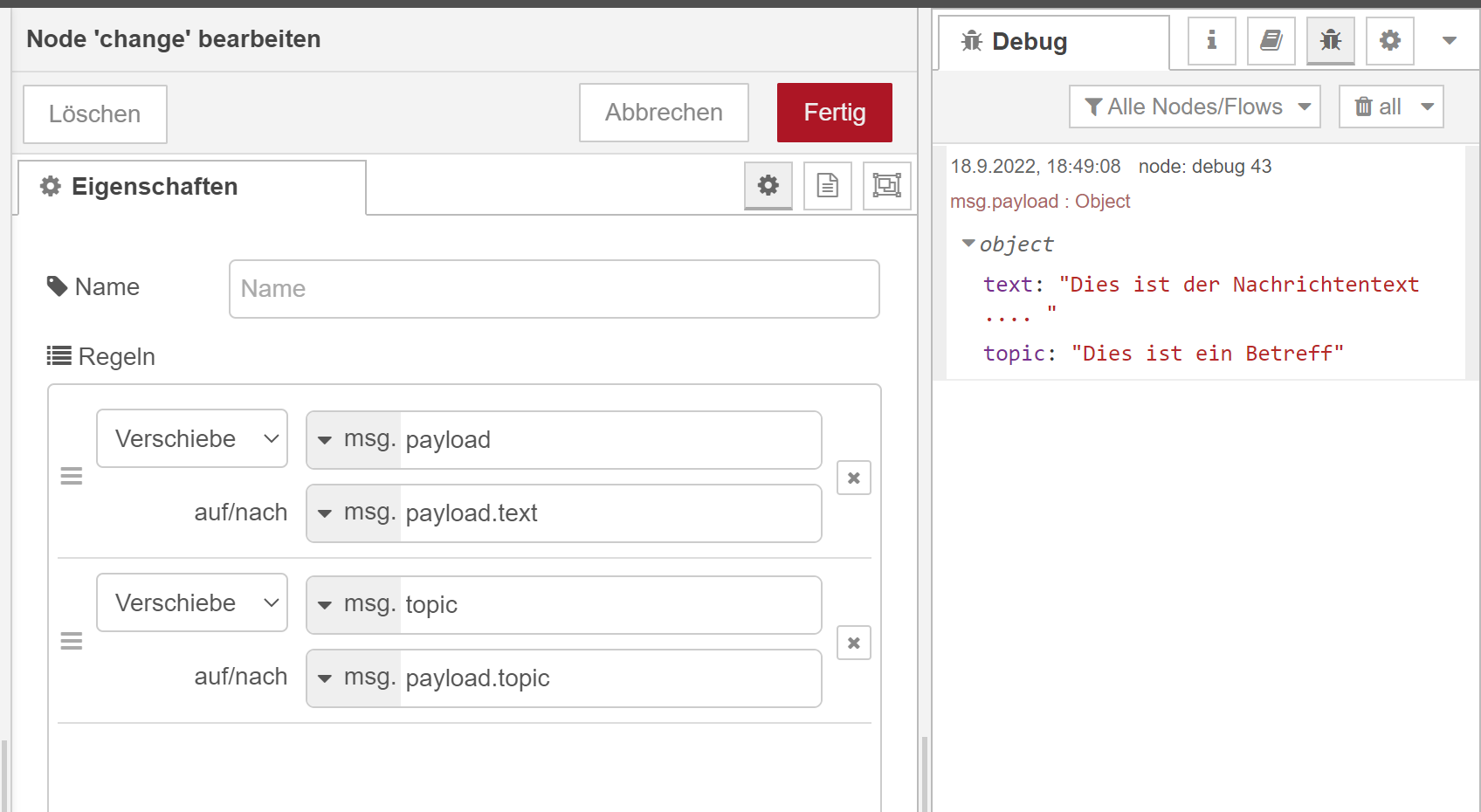Click the Regeln list heading

pyautogui.click(x=101, y=356)
